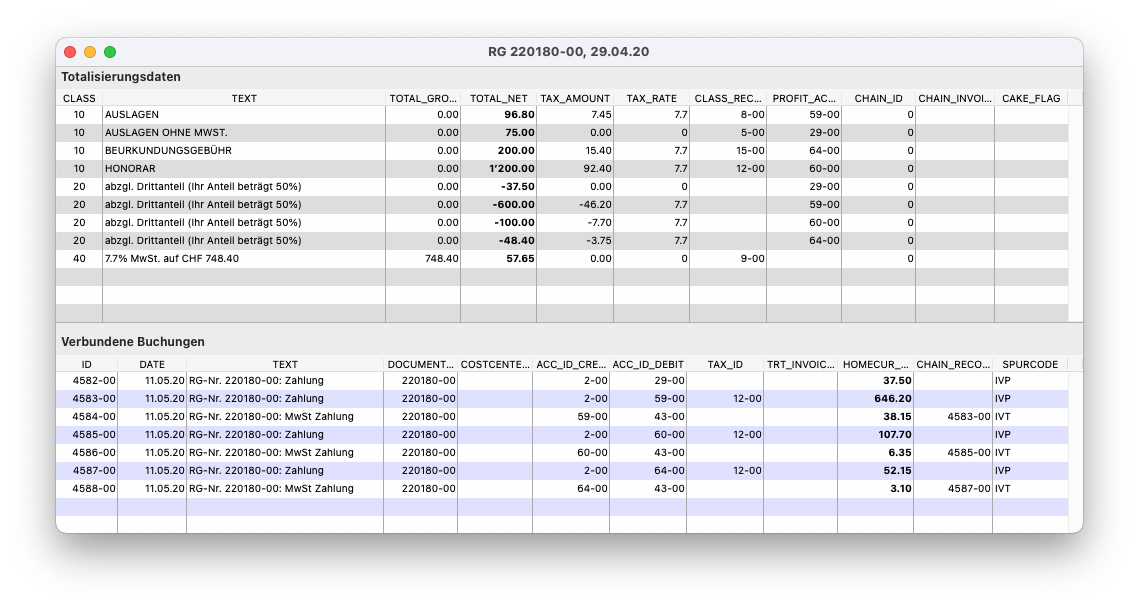The image size is (1139, 607).
Task: Click total net value 57.65
Action: click(x=520, y=258)
